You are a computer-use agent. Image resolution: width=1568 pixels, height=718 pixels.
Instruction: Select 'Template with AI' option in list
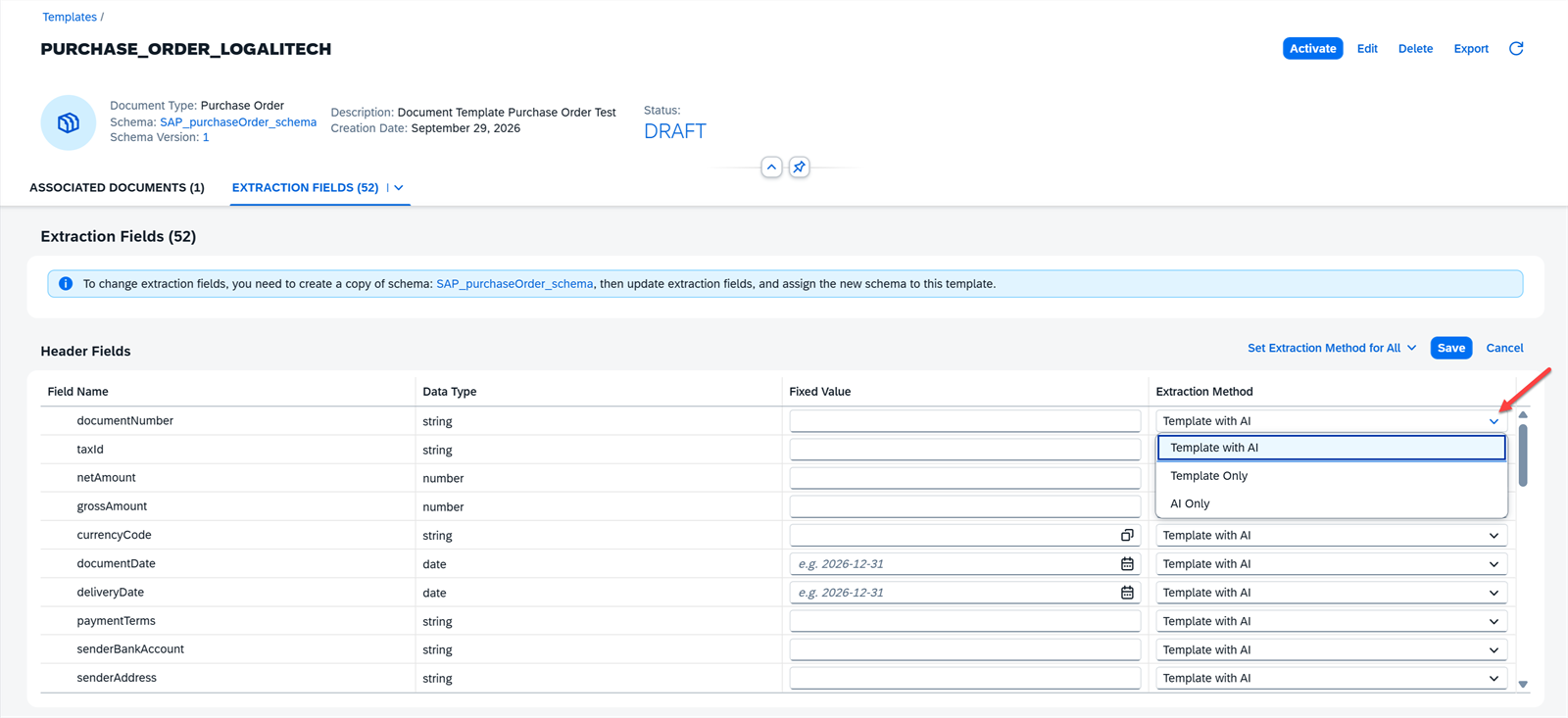tap(1331, 448)
